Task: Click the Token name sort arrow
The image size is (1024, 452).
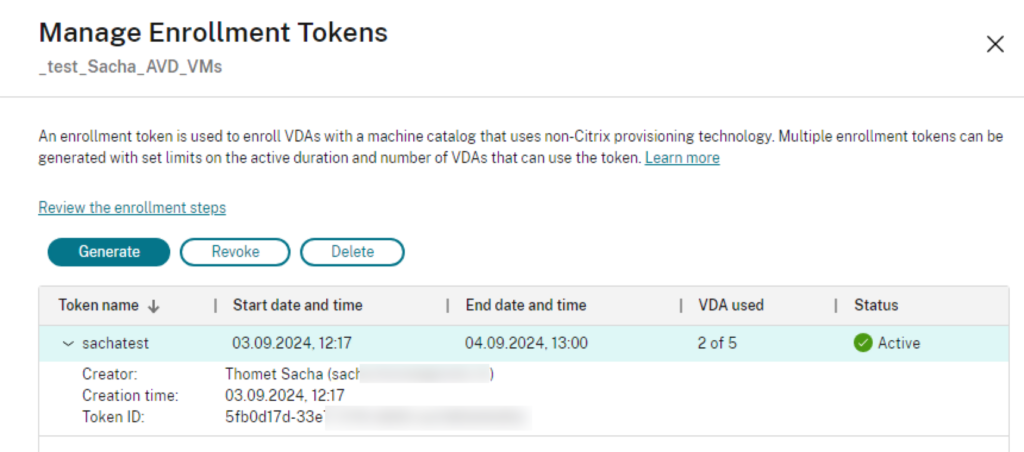Action: [154, 306]
